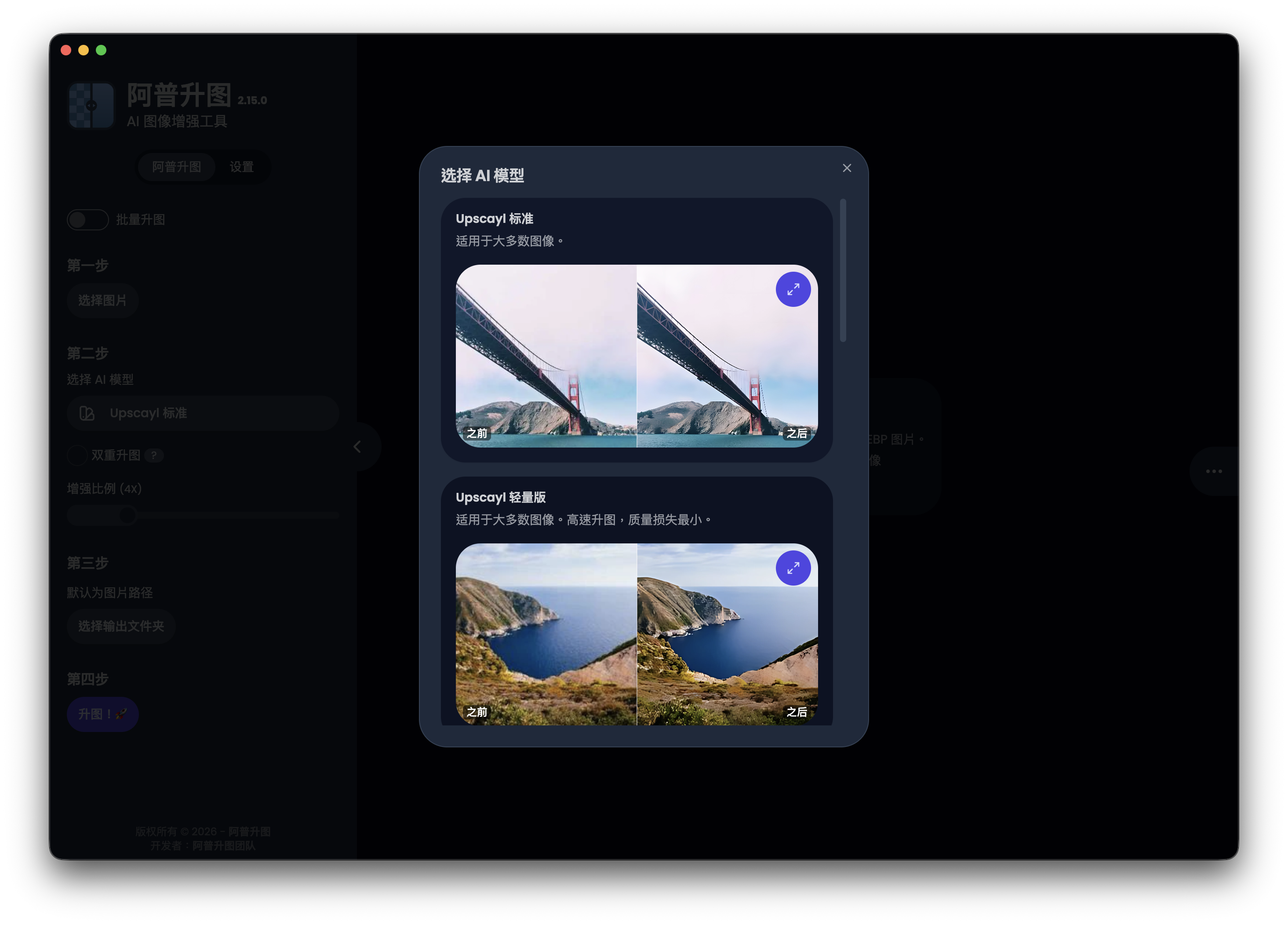Click the 选择图片 button
1288x925 pixels.
point(102,300)
